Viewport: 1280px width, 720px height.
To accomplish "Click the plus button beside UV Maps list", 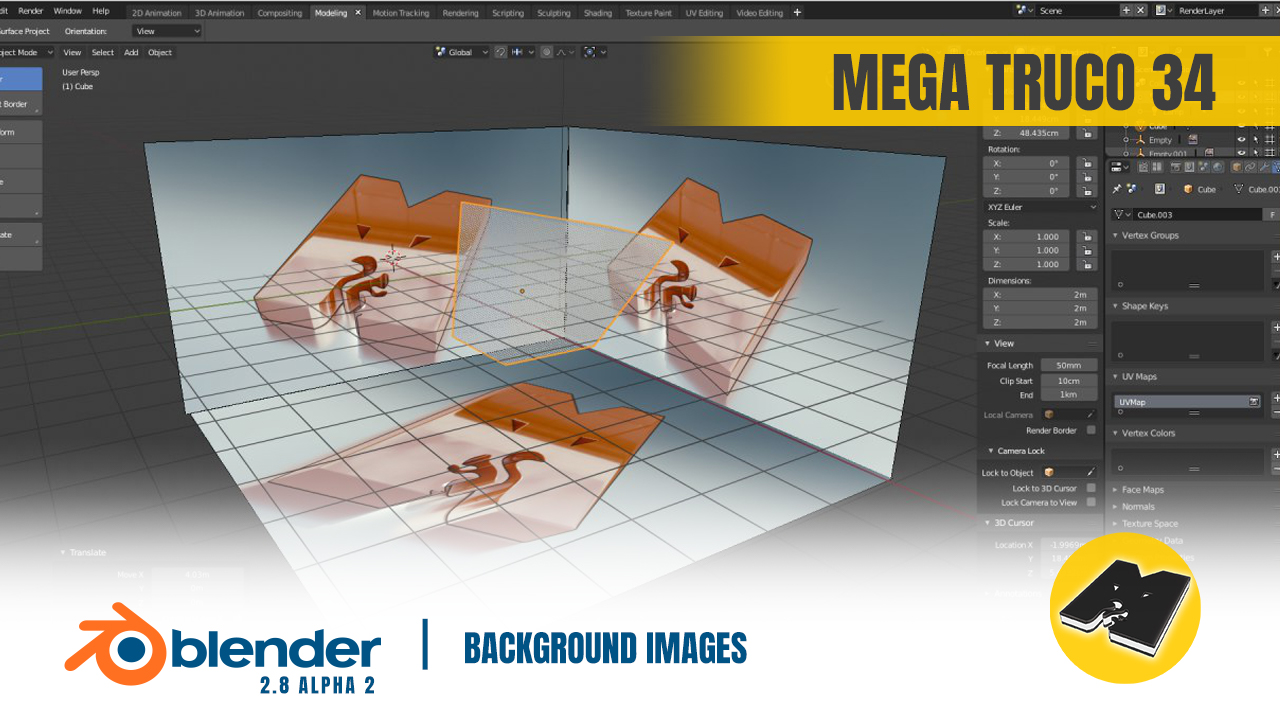I will coord(1276,397).
